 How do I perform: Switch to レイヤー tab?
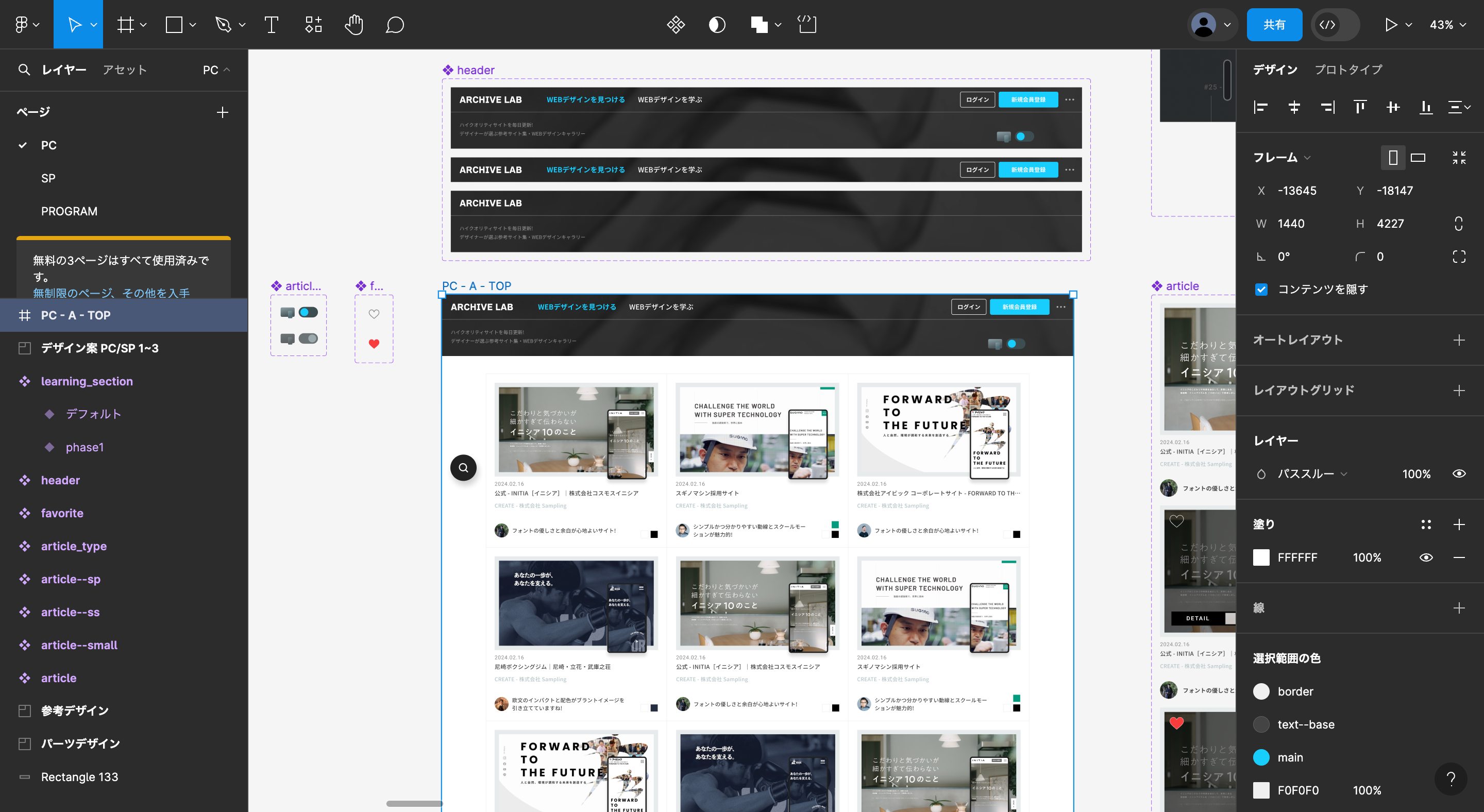[x=64, y=70]
